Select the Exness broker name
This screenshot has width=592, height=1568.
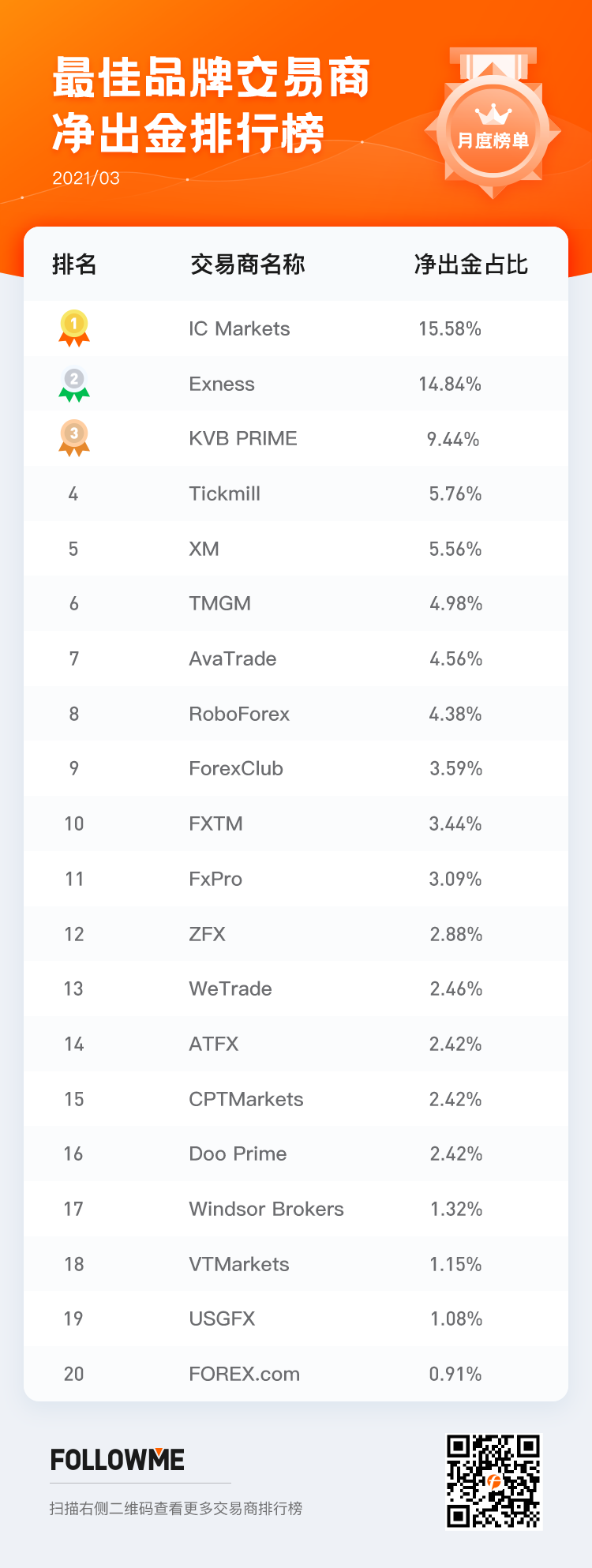222,384
